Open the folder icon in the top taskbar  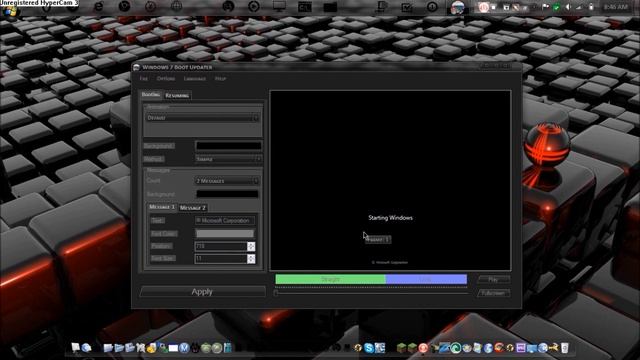[330, 7]
